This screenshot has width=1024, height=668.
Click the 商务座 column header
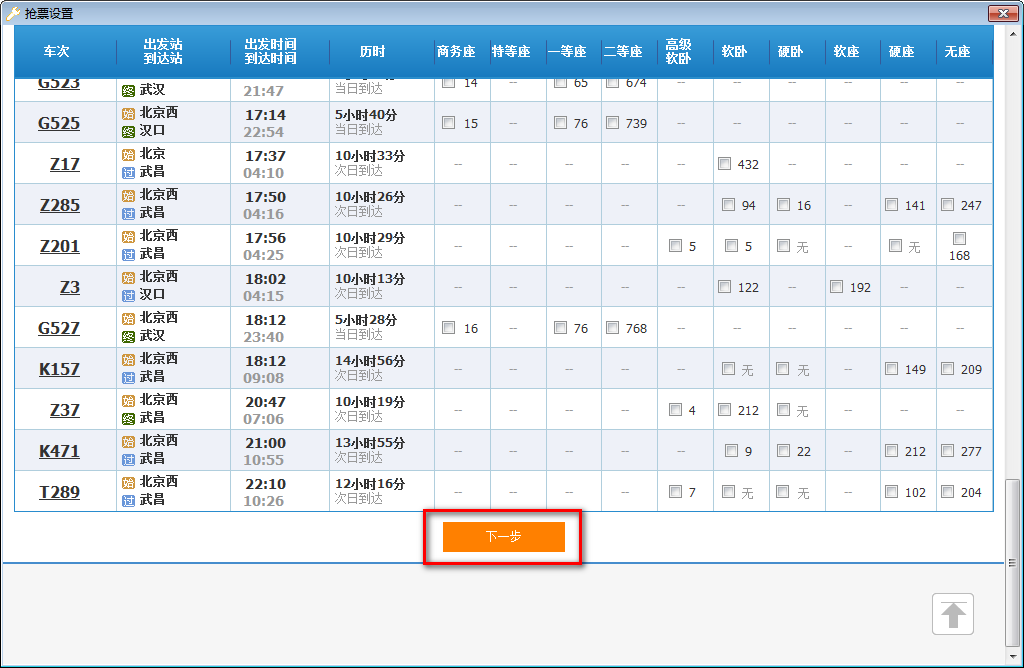(x=456, y=52)
